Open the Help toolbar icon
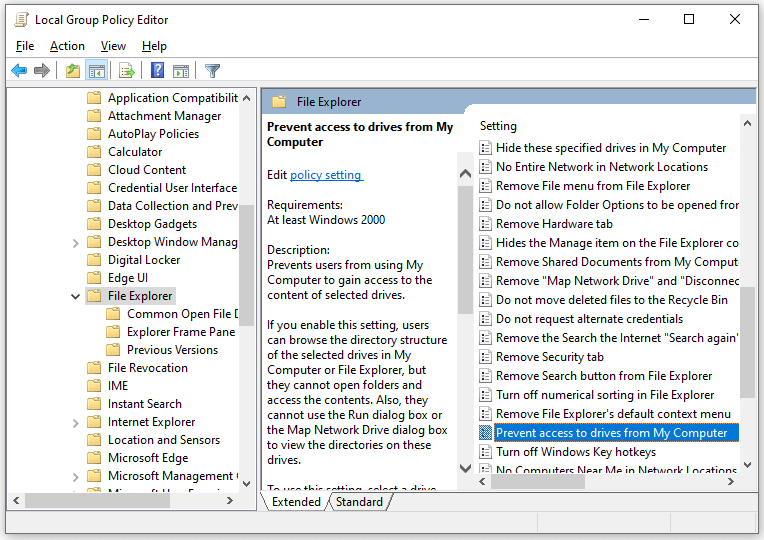764x540 pixels. (x=157, y=71)
